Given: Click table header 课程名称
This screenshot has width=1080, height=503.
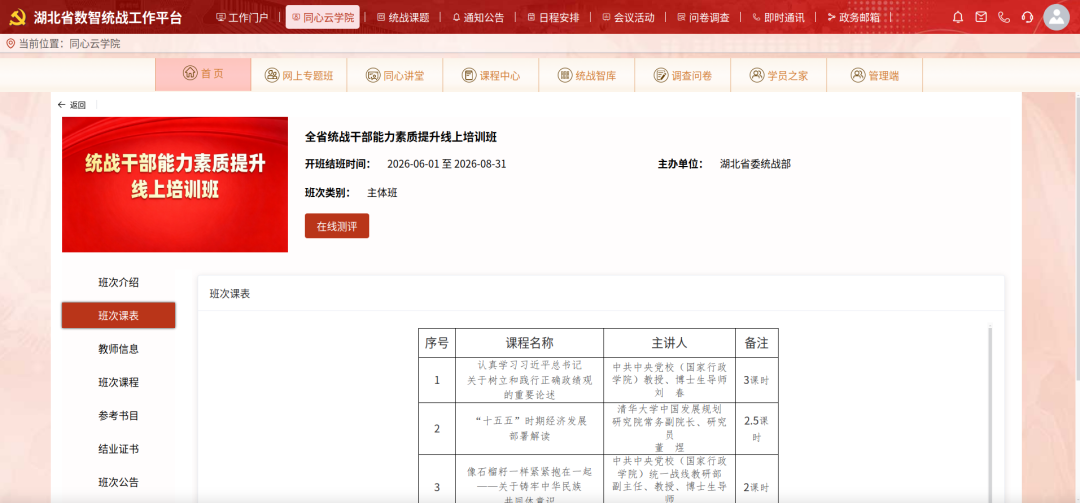Looking at the screenshot, I should click(530, 342).
